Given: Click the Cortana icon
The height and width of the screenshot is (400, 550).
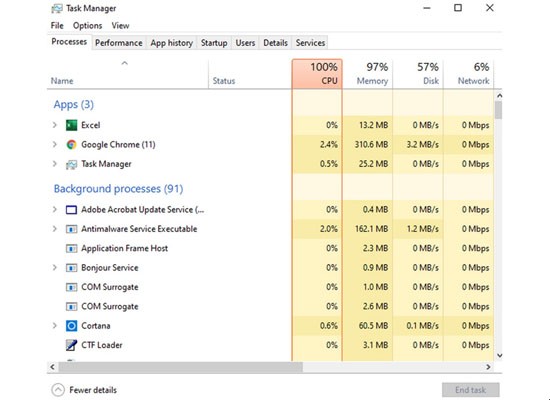Looking at the screenshot, I should coord(71,326).
